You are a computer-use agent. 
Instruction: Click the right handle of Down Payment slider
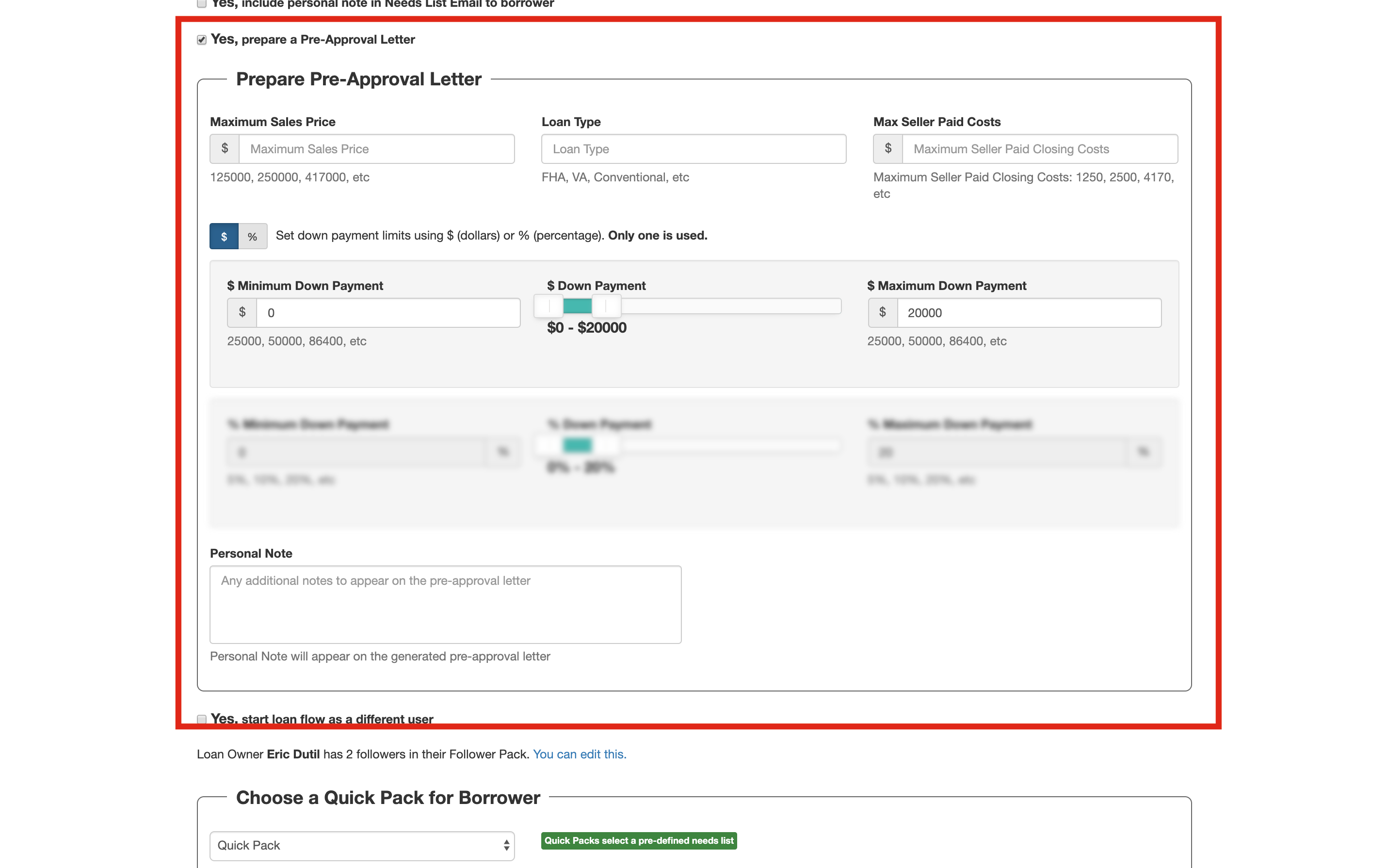coord(606,306)
